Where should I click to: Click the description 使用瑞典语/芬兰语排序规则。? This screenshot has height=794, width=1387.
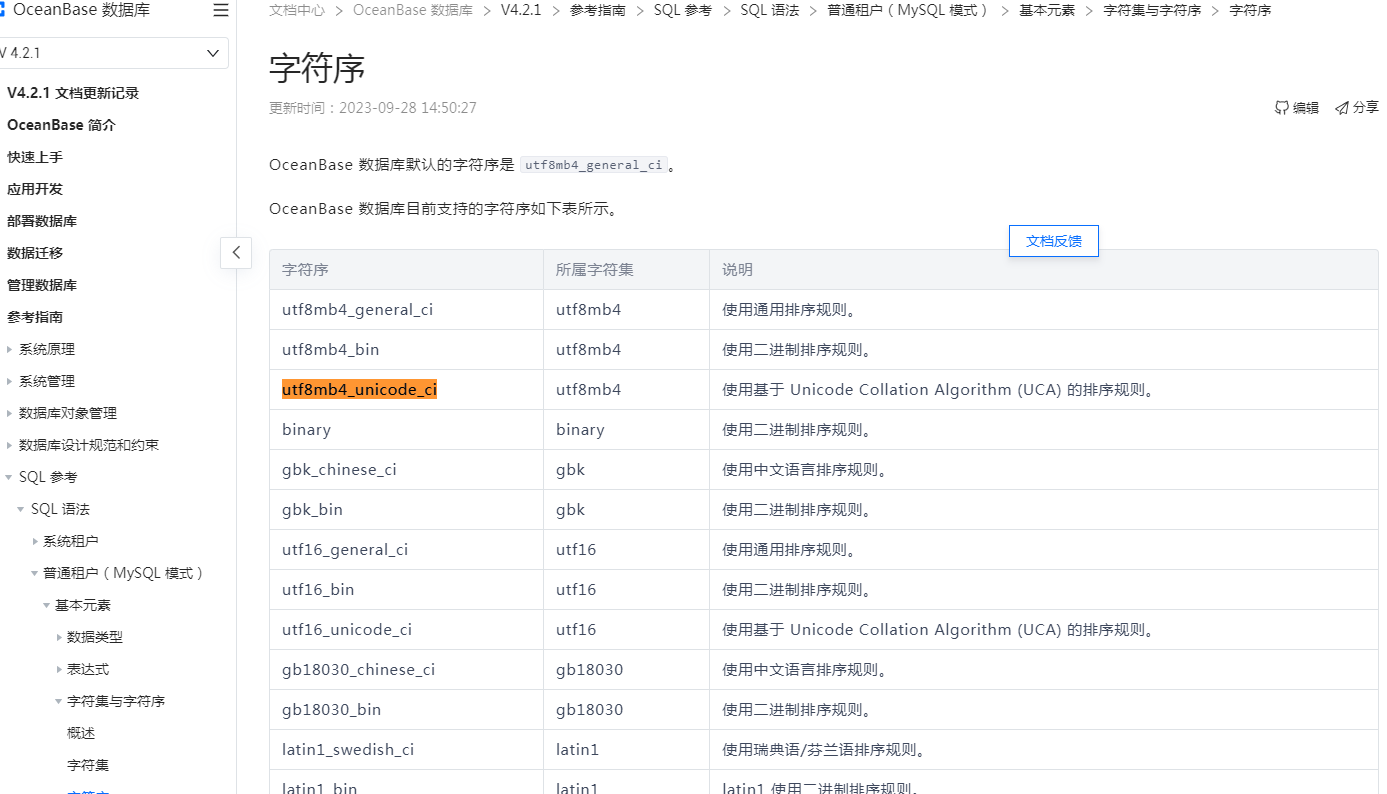point(825,750)
